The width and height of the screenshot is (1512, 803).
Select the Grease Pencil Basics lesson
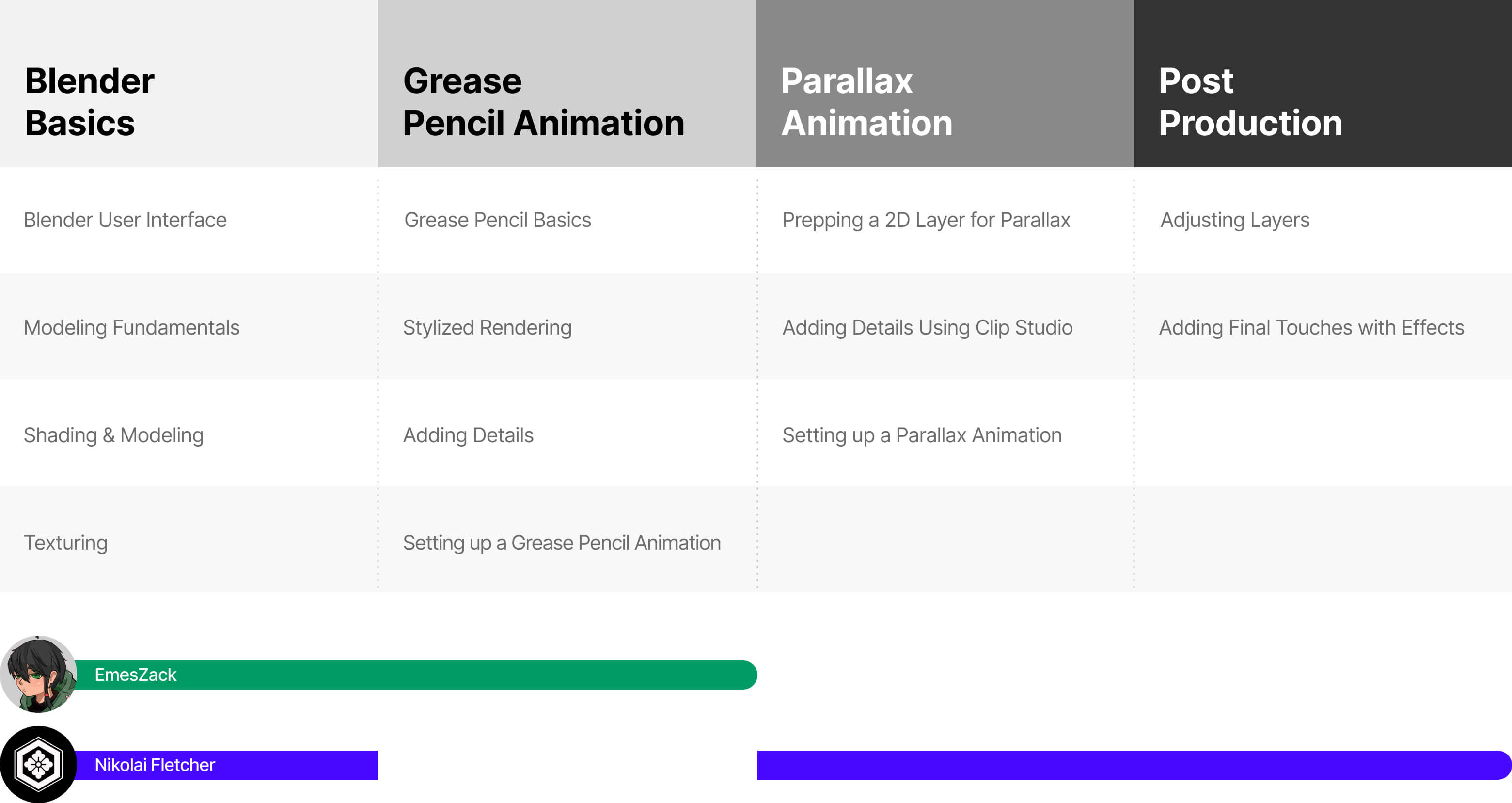(x=498, y=220)
